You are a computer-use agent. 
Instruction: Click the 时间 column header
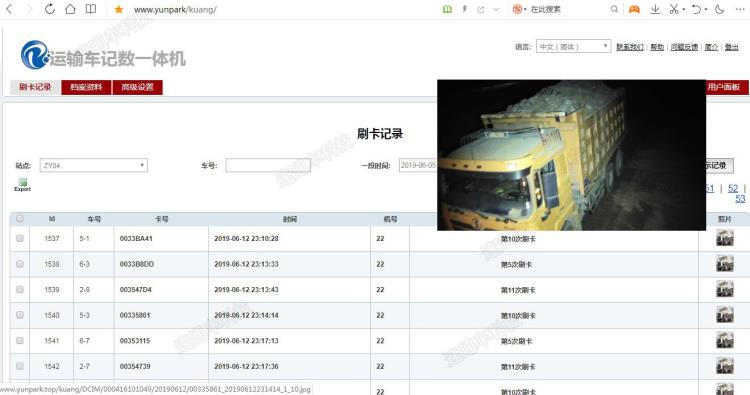pos(289,219)
